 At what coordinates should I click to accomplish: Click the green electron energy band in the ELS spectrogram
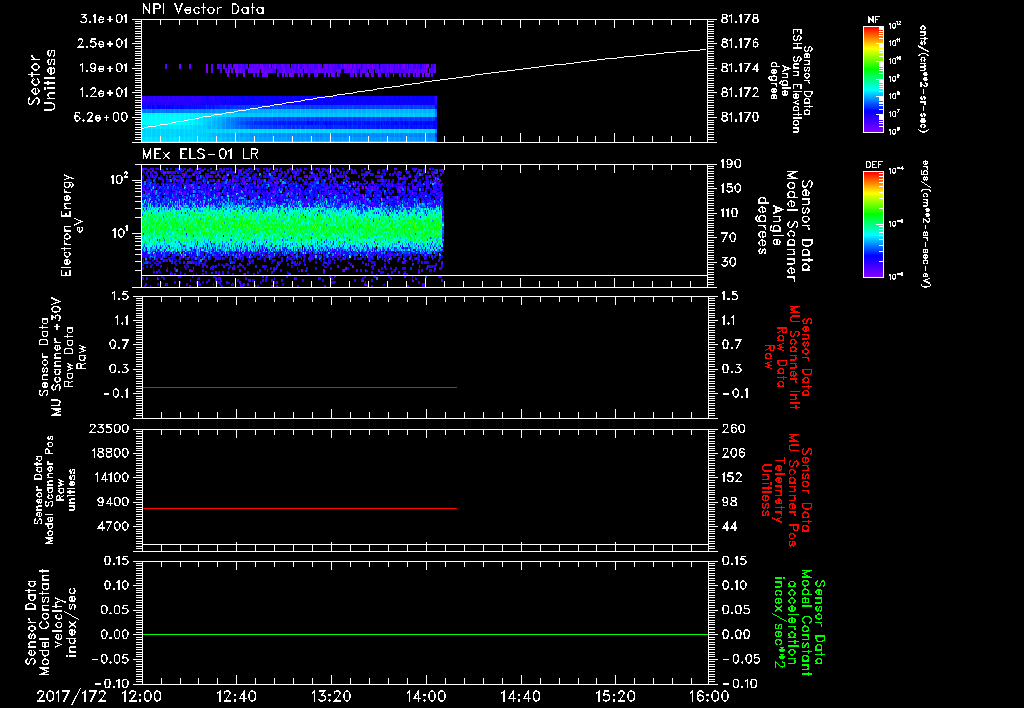point(293,229)
